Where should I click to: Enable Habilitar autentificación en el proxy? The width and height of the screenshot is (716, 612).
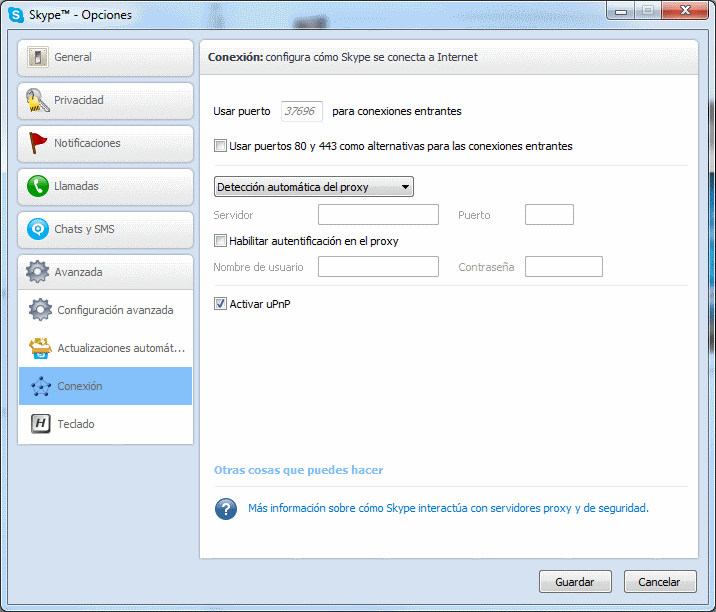[x=220, y=241]
